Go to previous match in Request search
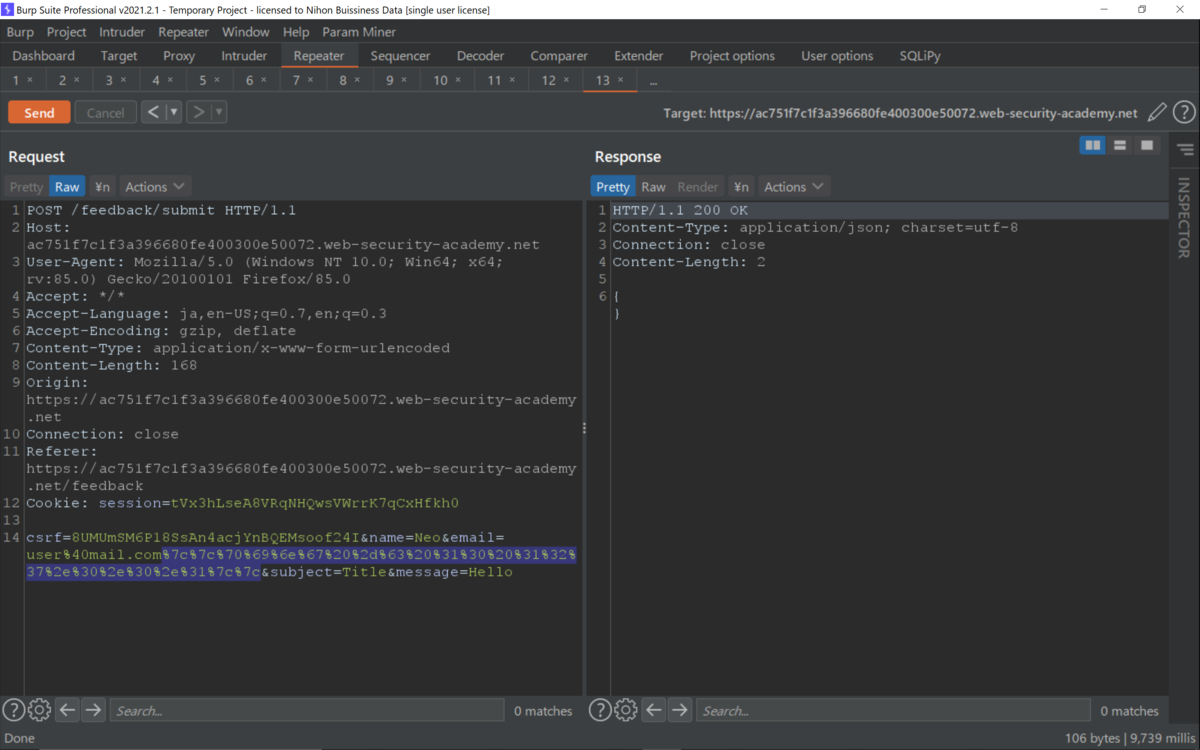 (67, 710)
